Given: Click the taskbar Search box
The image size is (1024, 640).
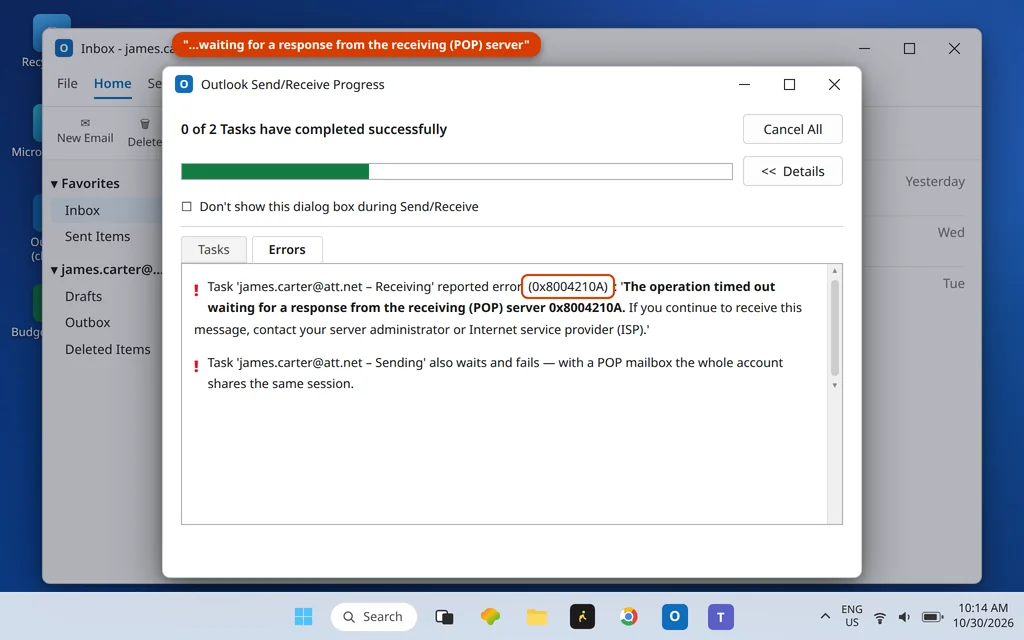Looking at the screenshot, I should pyautogui.click(x=374, y=616).
